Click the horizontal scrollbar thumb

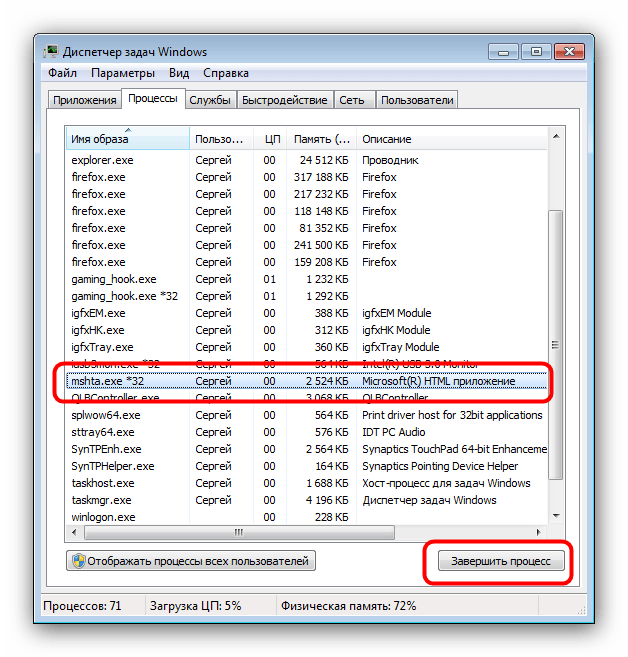pos(239,533)
